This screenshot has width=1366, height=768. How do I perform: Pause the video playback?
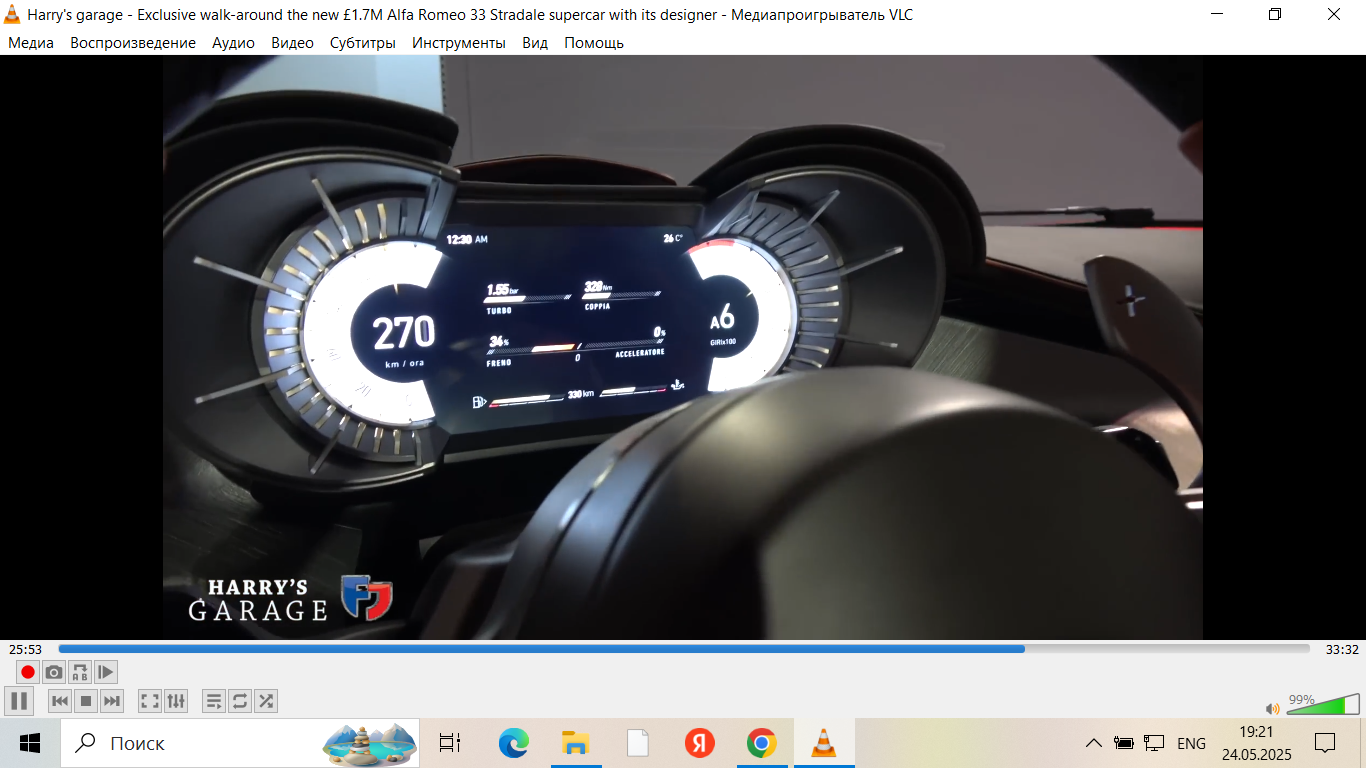tap(18, 701)
